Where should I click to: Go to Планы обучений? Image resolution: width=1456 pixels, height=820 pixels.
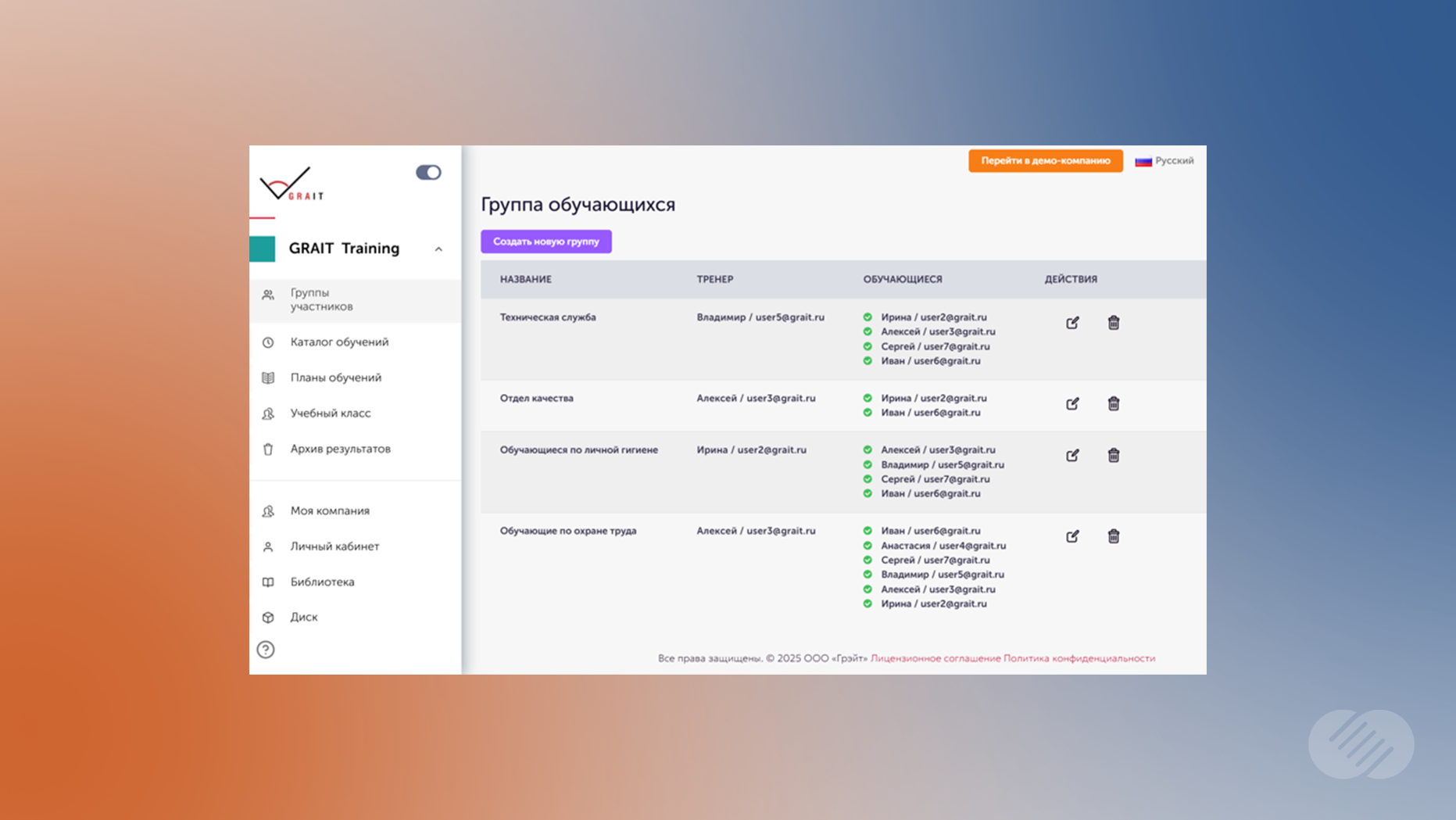point(335,378)
